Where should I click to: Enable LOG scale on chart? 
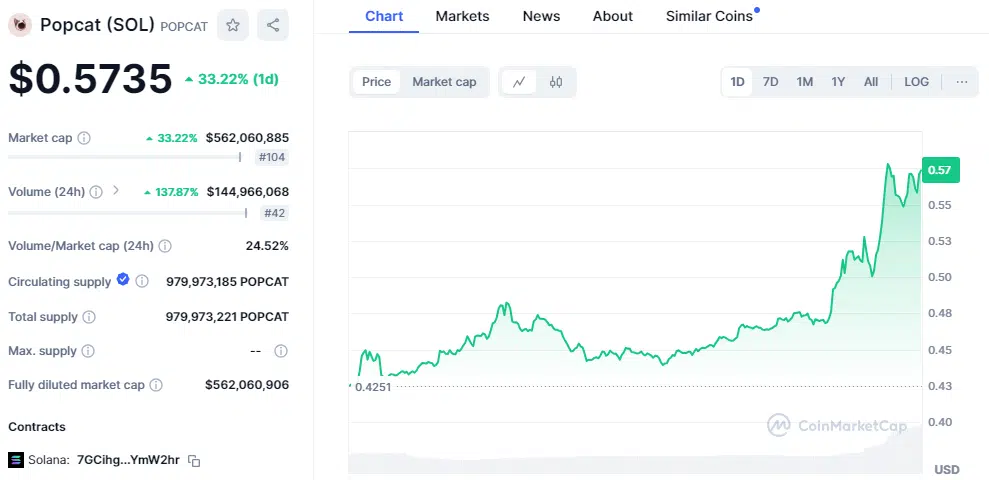click(x=916, y=82)
